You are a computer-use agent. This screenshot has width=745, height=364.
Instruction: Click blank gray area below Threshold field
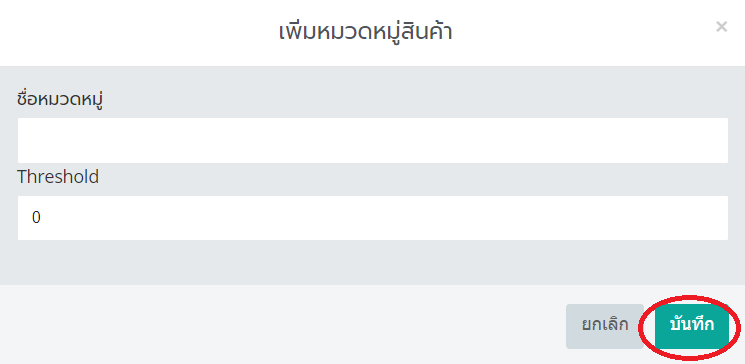373,263
